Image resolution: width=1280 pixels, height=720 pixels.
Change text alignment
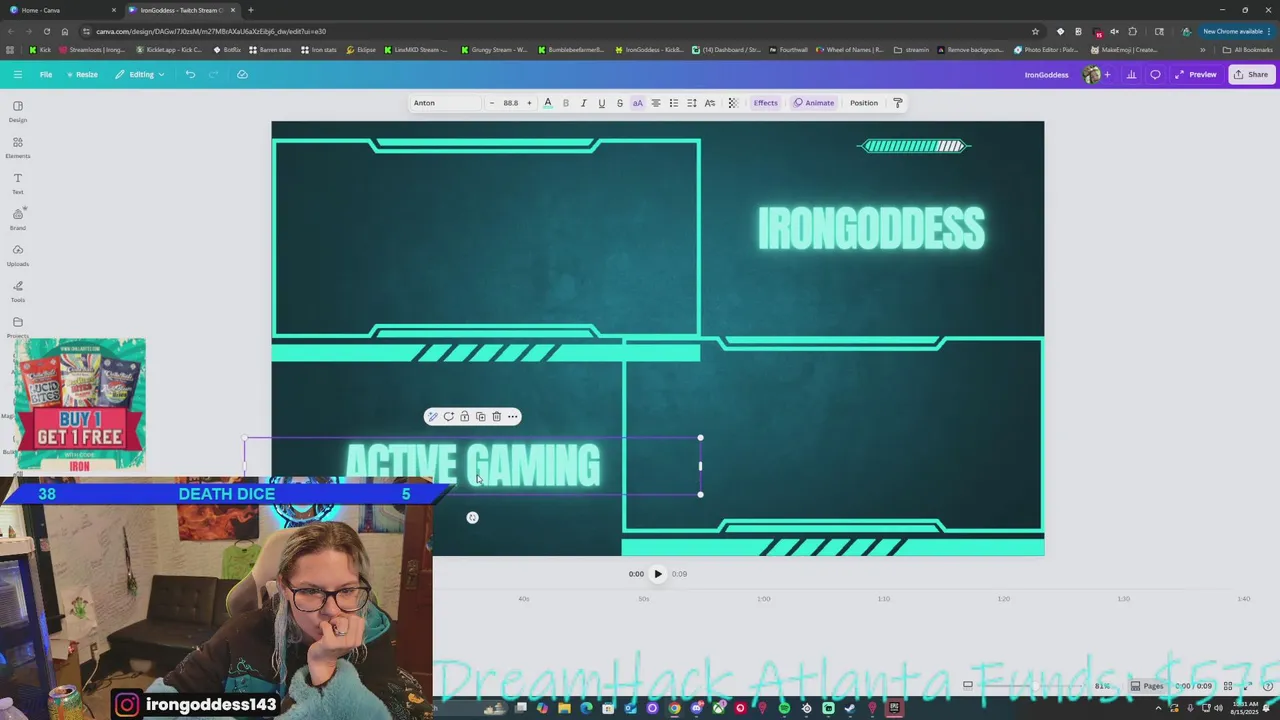click(x=656, y=103)
